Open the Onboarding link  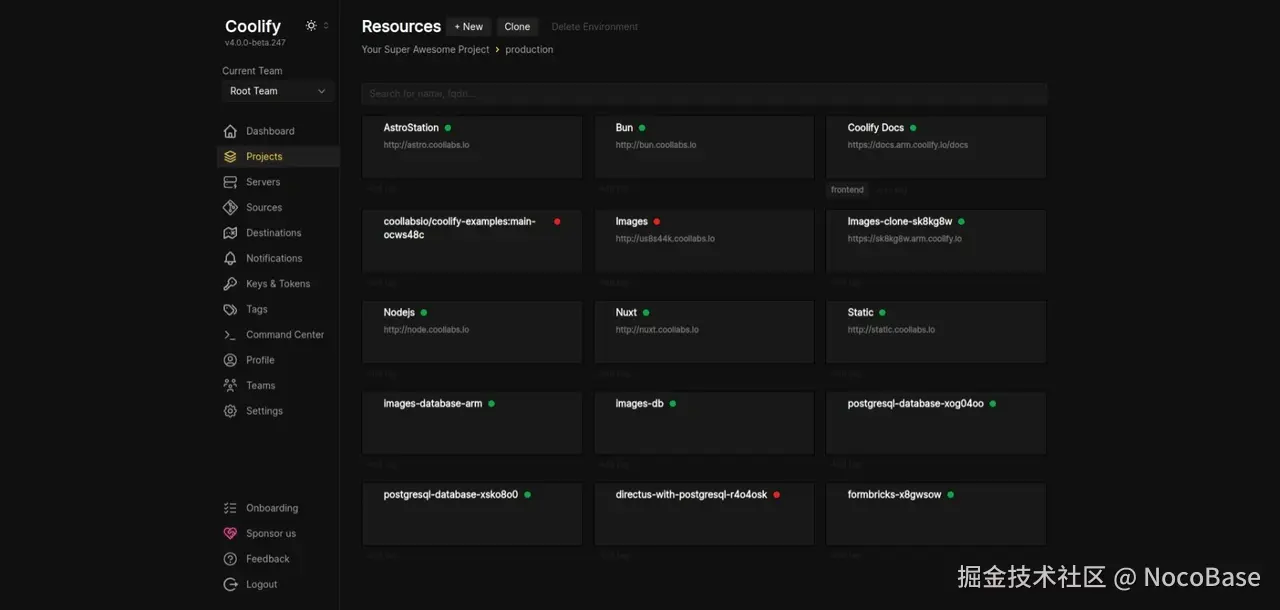coord(278,508)
